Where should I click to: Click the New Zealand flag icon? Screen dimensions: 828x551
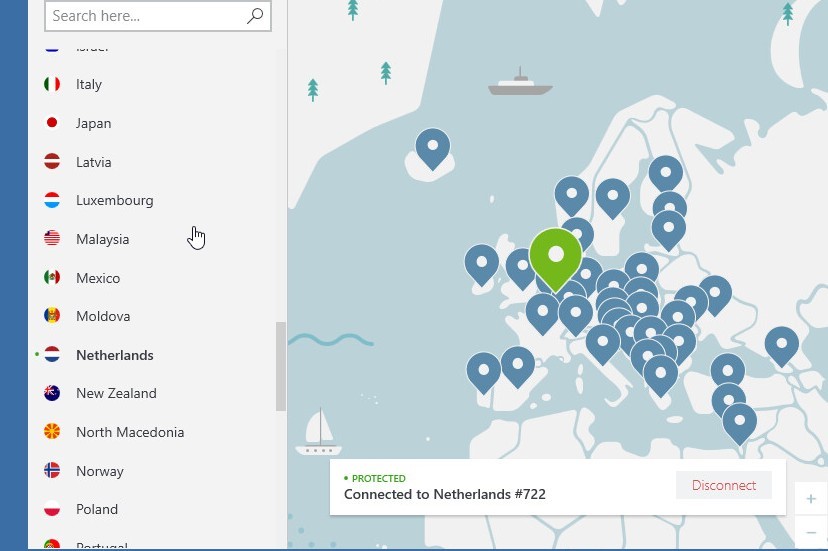[x=52, y=394]
